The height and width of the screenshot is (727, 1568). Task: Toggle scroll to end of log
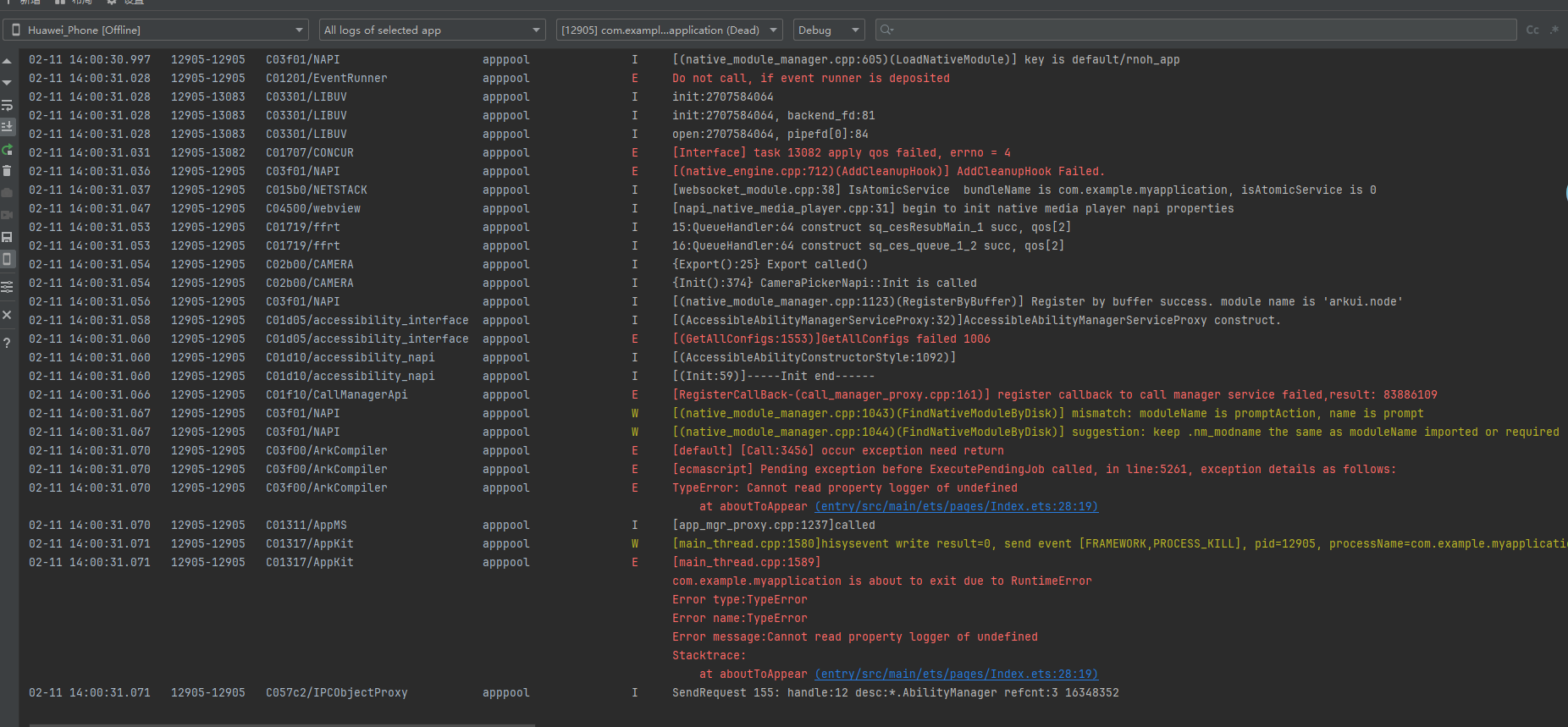(7, 127)
